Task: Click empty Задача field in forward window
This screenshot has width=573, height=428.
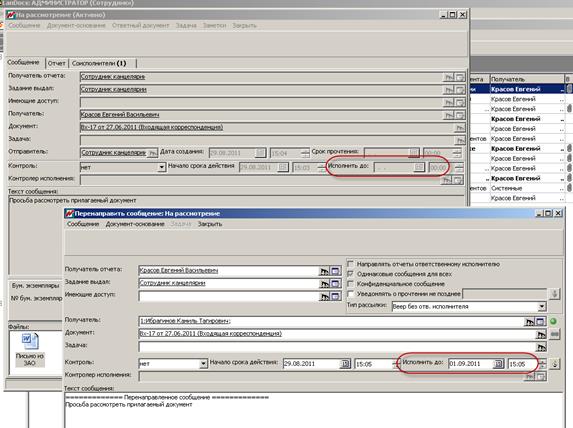Action: tap(337, 347)
